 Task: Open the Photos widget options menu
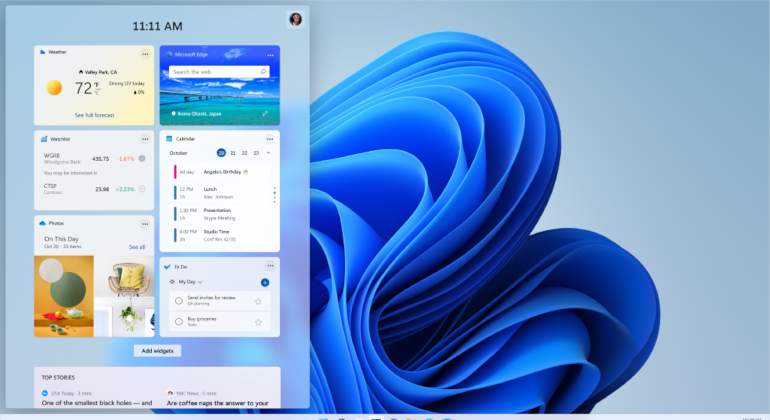pos(145,224)
